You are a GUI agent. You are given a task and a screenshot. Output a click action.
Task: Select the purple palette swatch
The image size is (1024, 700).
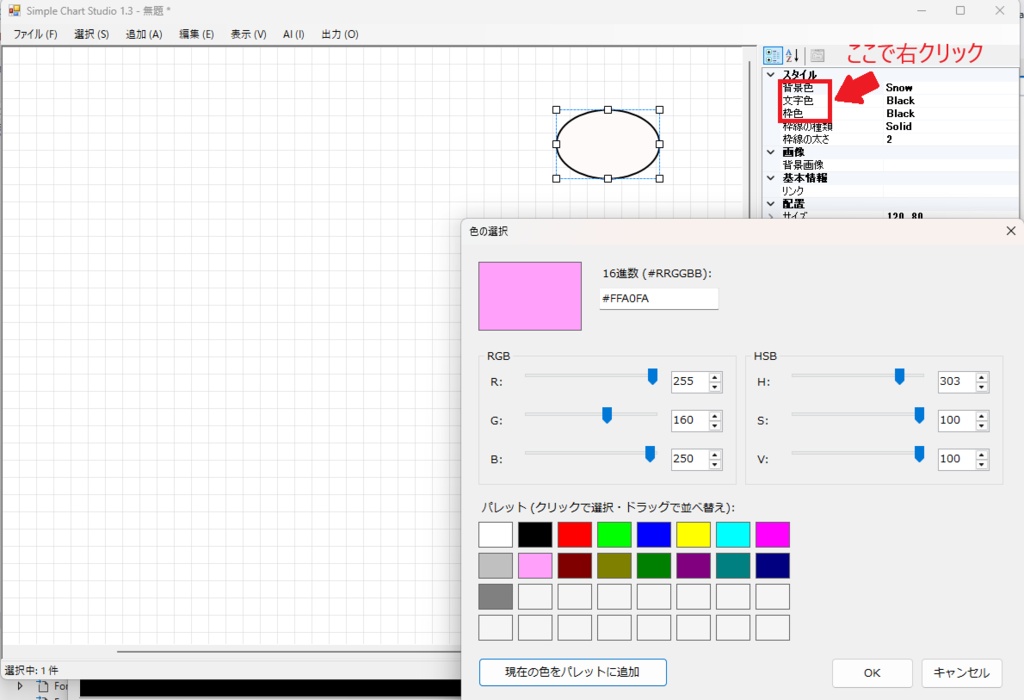694,565
